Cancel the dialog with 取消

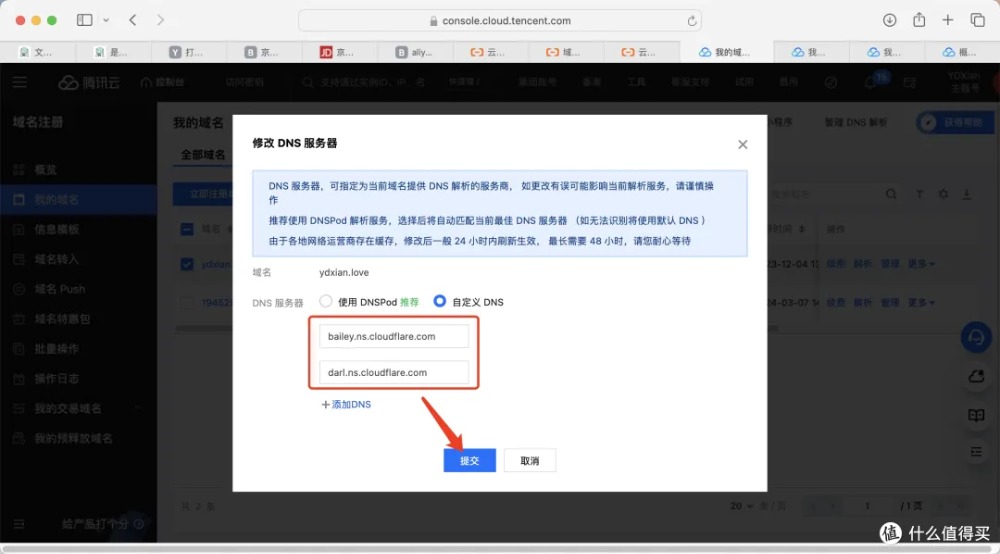point(529,460)
